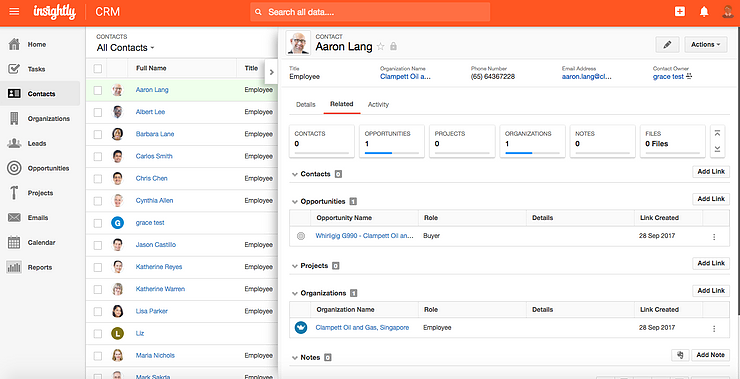Open Reports from the sidebar
Image resolution: width=740 pixels, height=379 pixels.
[40, 267]
